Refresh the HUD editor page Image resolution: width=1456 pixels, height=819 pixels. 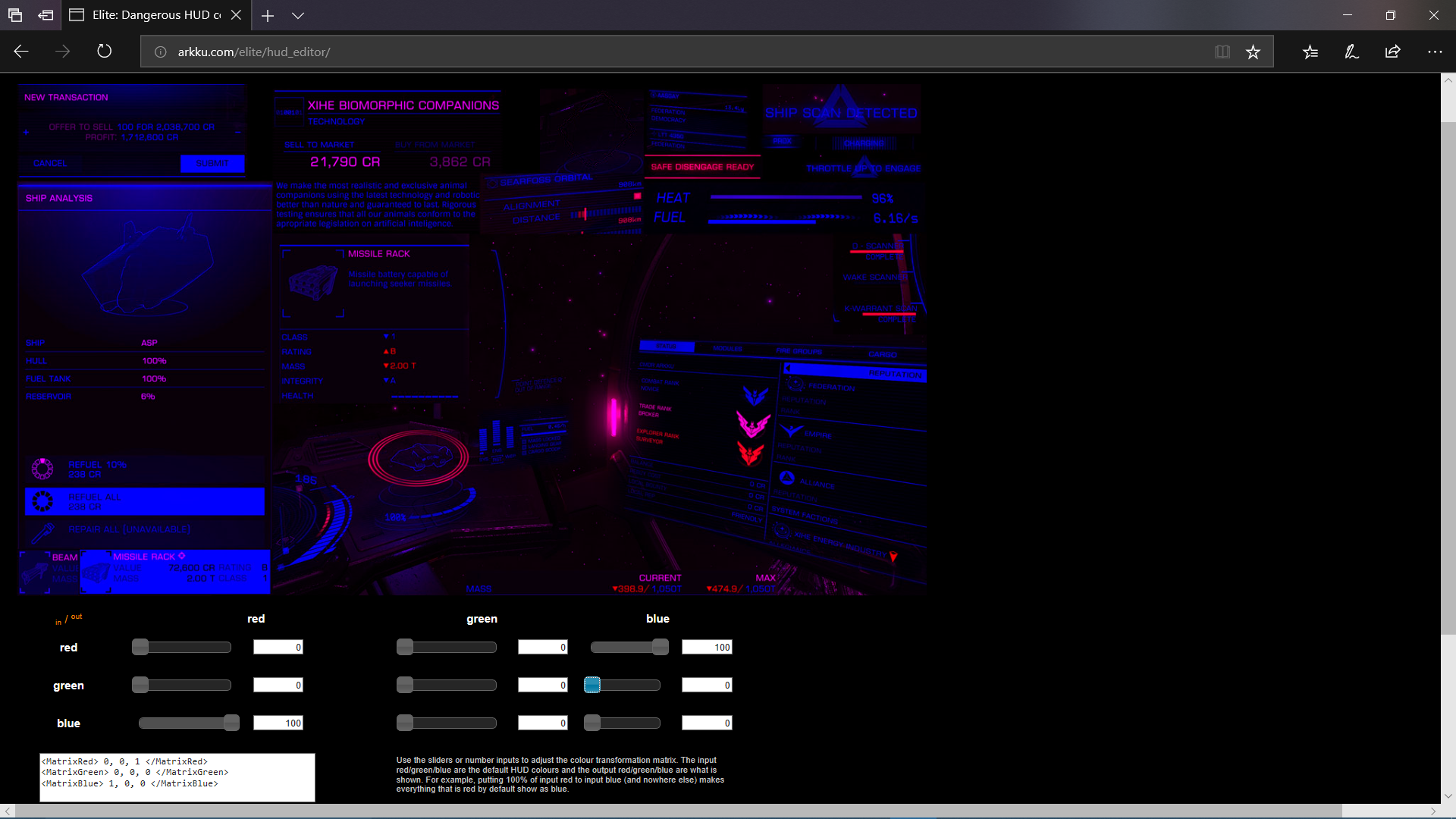(105, 52)
